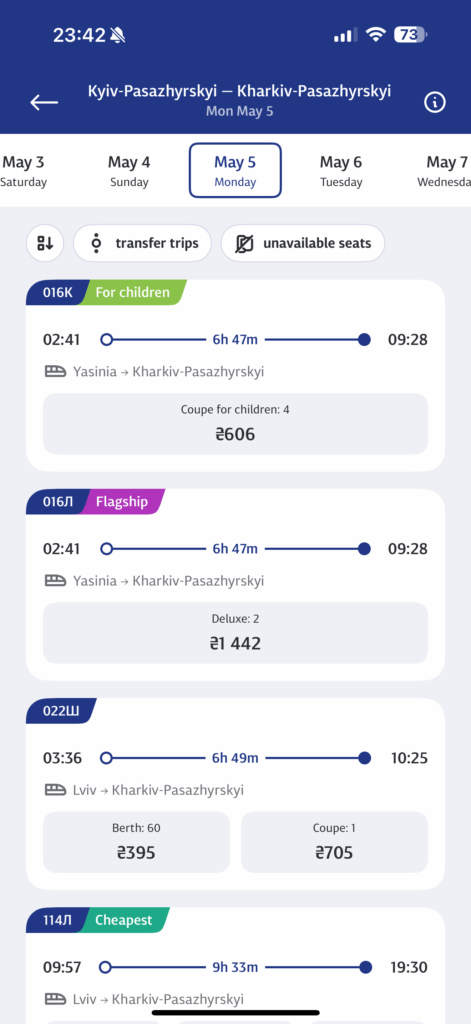Select the Coupe ₴705 option
471x1024 pixels.
pos(334,842)
